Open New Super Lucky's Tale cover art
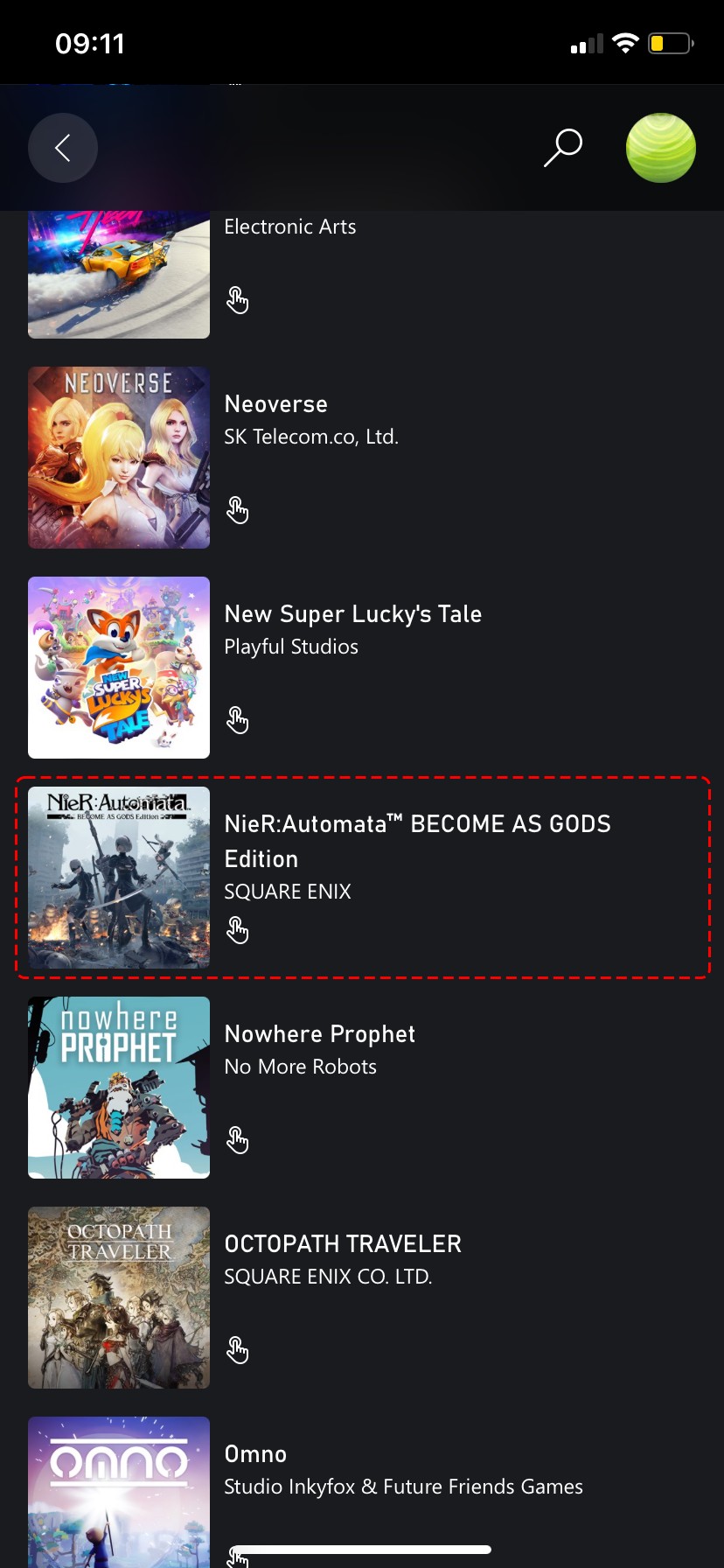This screenshot has width=724, height=1568. [119, 668]
